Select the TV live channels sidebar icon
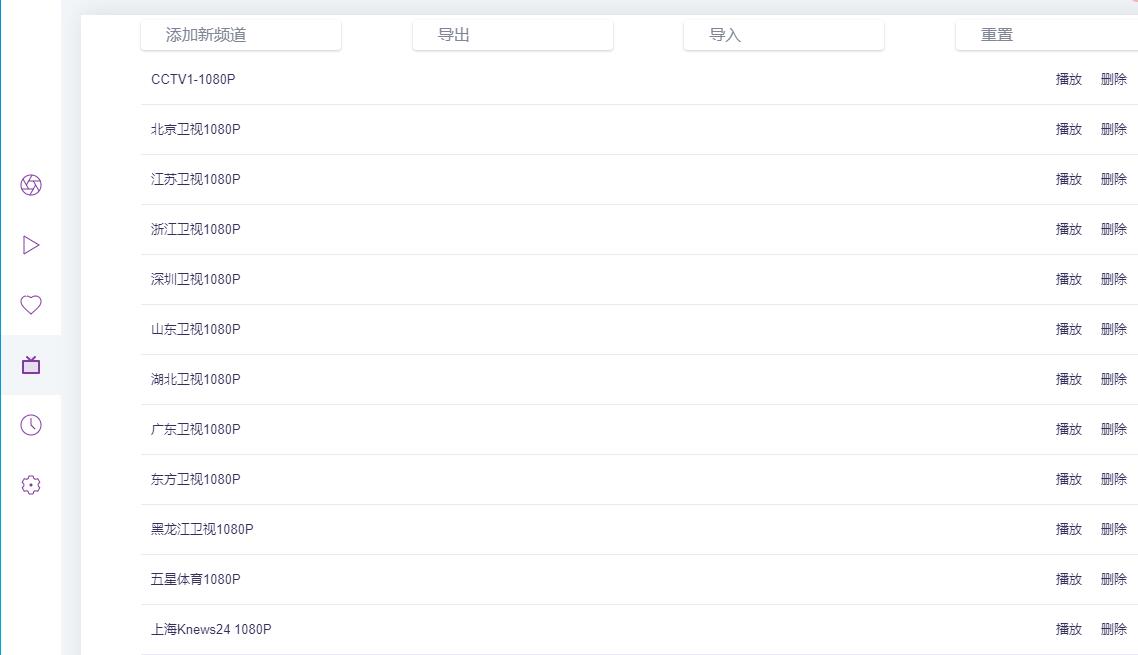The width and height of the screenshot is (1138, 655). (x=30, y=365)
